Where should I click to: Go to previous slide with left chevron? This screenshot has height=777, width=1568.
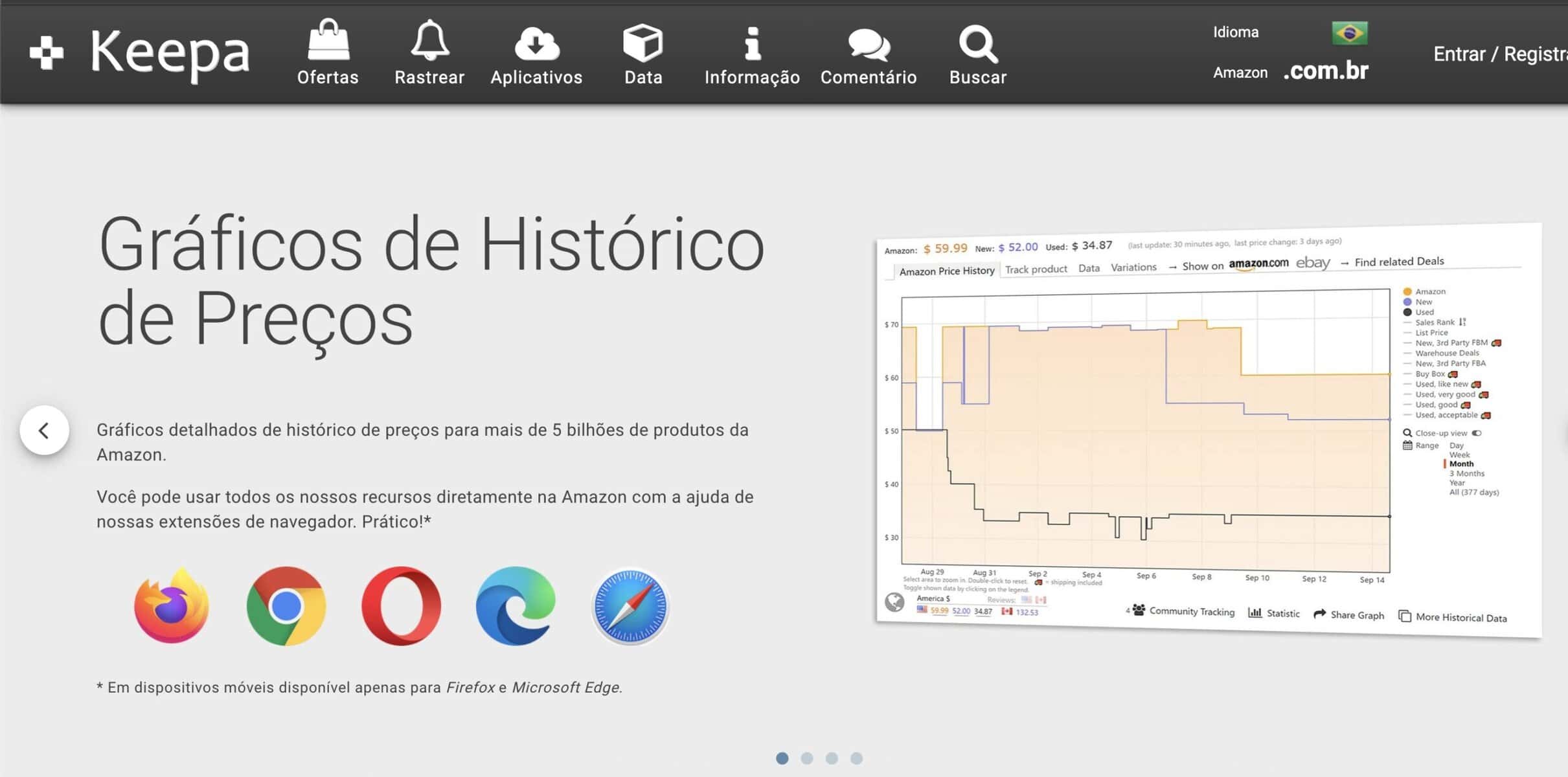pos(44,430)
